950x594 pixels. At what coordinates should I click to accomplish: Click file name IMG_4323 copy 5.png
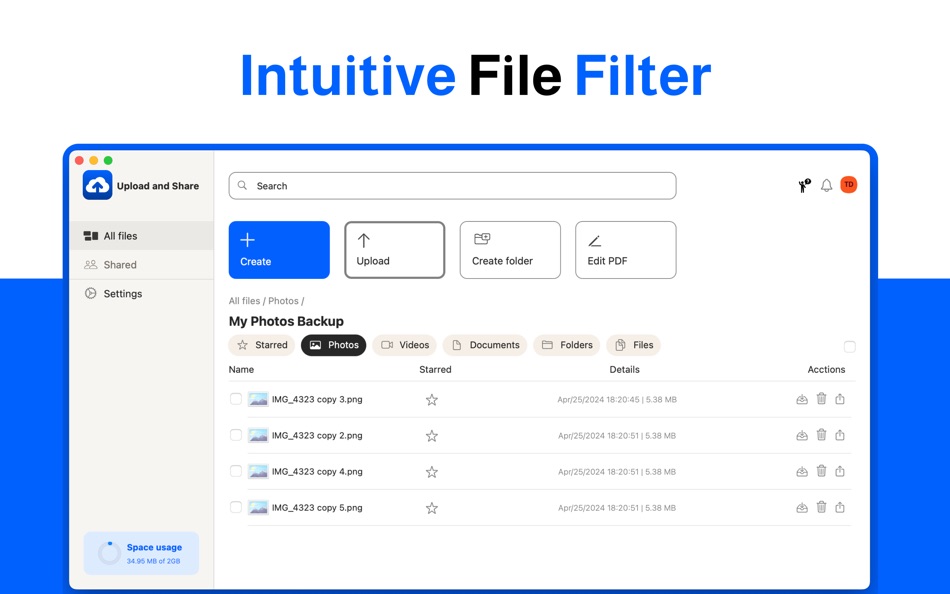[317, 508]
